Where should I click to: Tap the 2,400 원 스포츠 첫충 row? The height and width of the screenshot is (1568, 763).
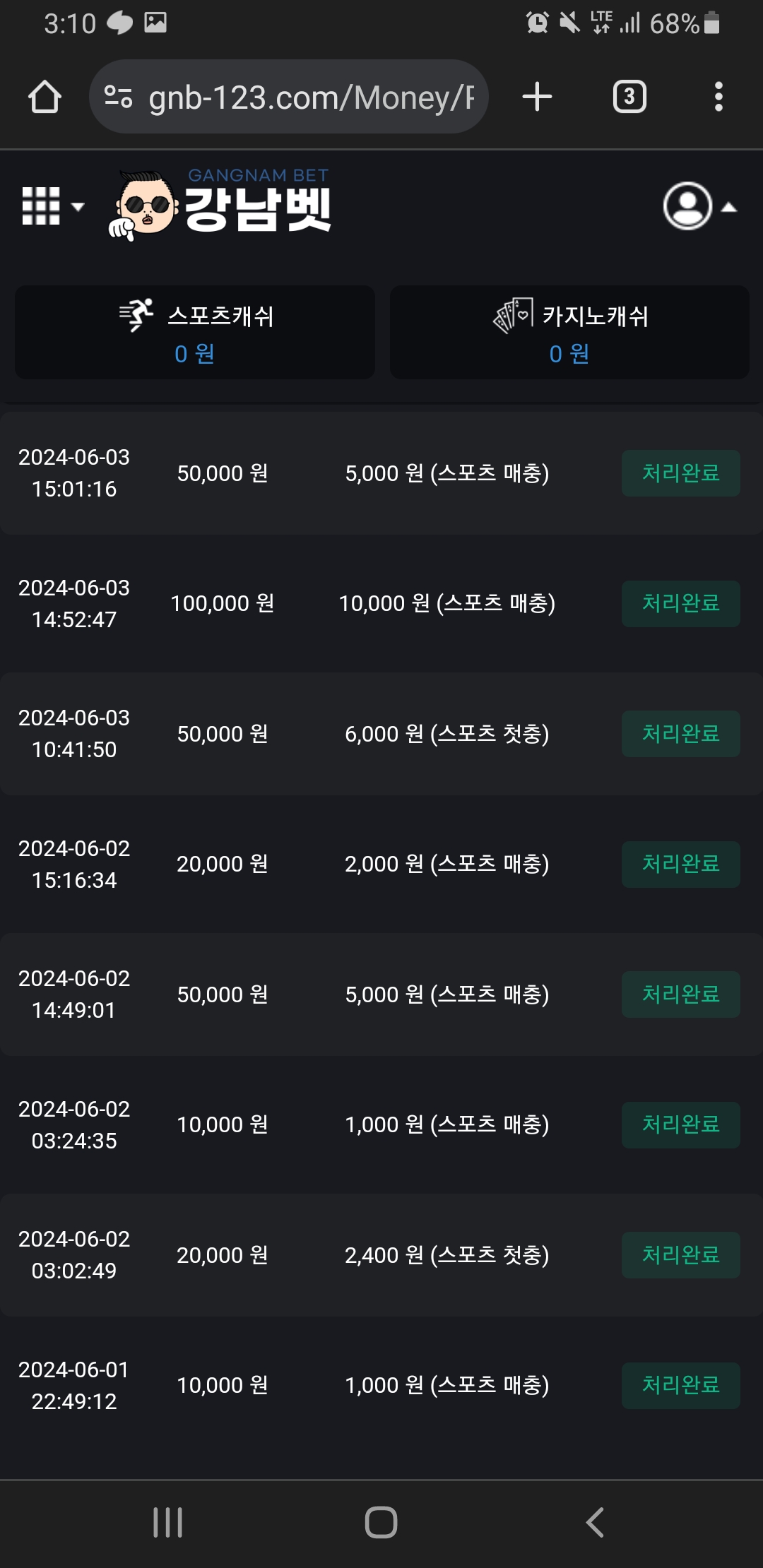click(446, 1255)
